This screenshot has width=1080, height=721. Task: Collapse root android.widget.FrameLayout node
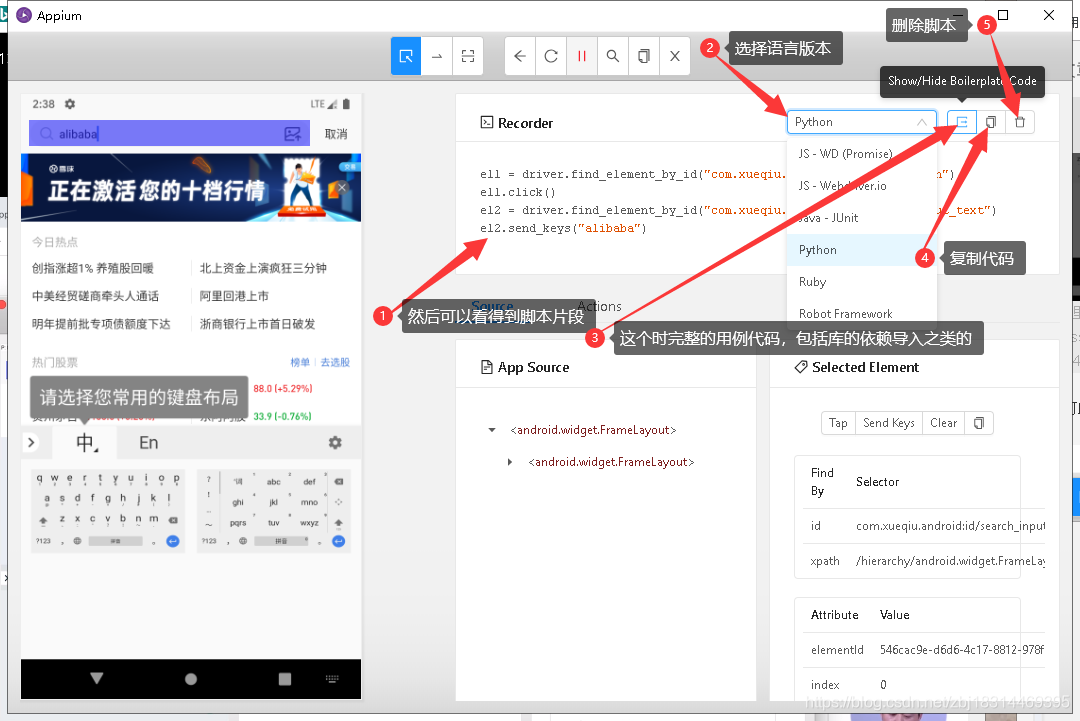coord(492,430)
